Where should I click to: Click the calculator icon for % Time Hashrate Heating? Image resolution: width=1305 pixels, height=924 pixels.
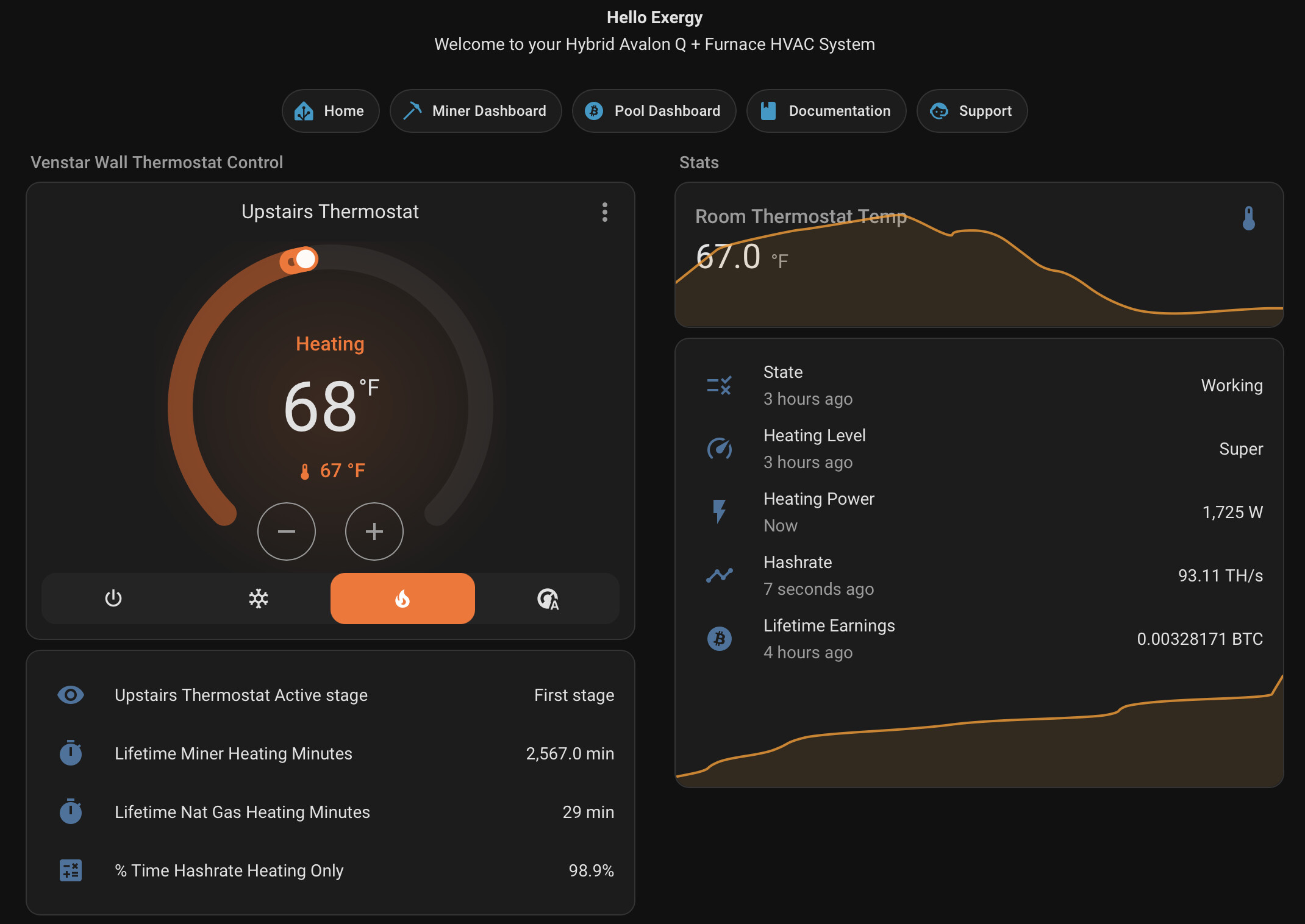pyautogui.click(x=71, y=870)
